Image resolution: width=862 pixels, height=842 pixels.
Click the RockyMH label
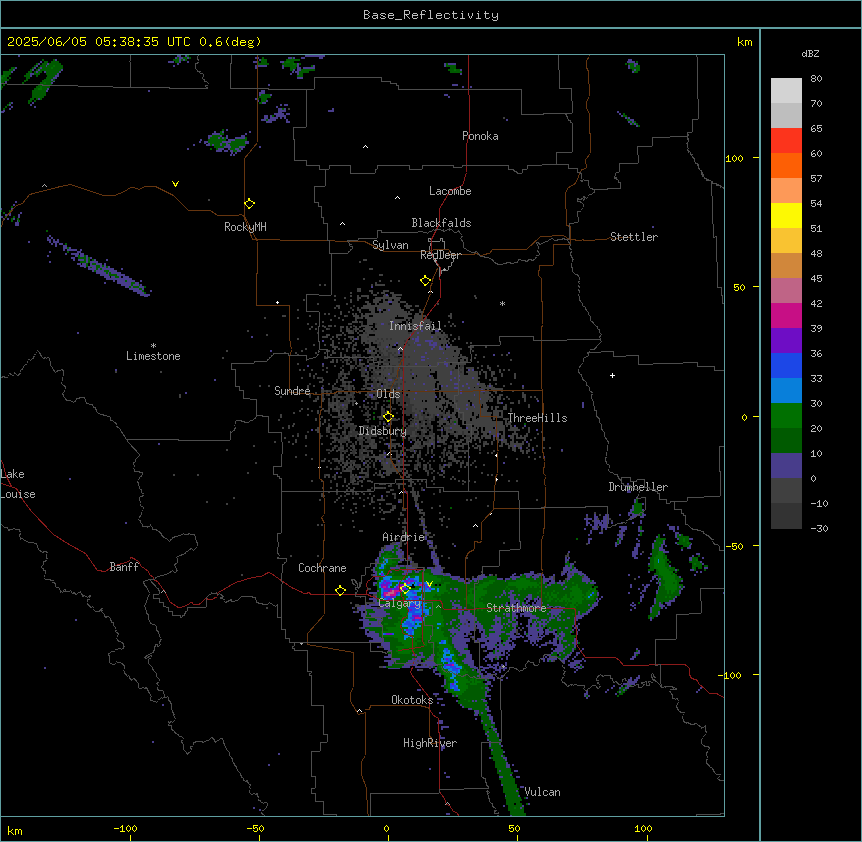pyautogui.click(x=245, y=227)
